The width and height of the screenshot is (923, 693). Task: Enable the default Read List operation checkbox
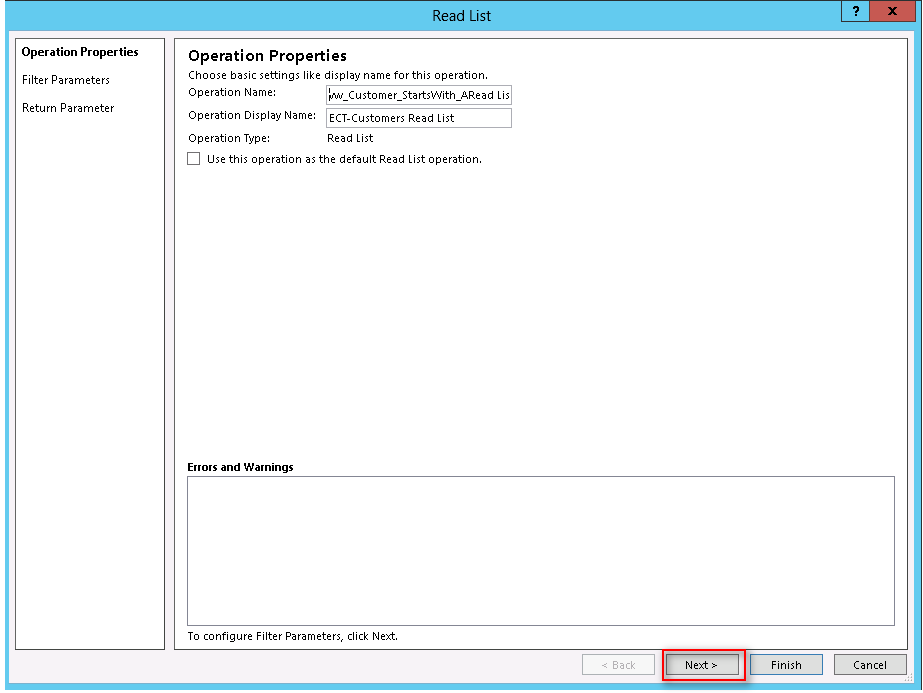[193, 158]
